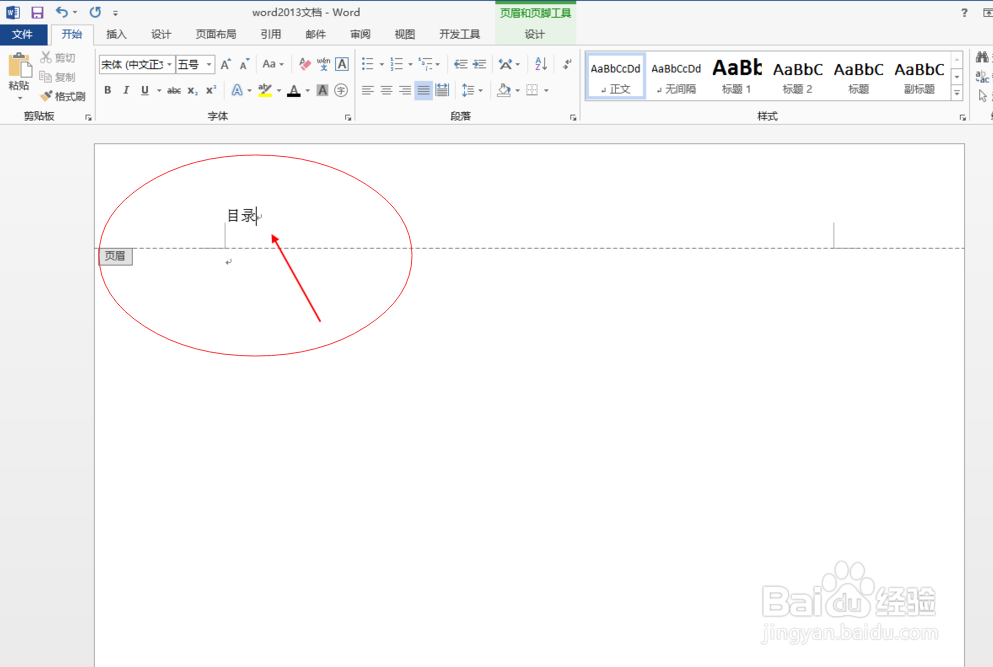993x667 pixels.
Task: Apply a character border
Action: pyautogui.click(x=342, y=64)
